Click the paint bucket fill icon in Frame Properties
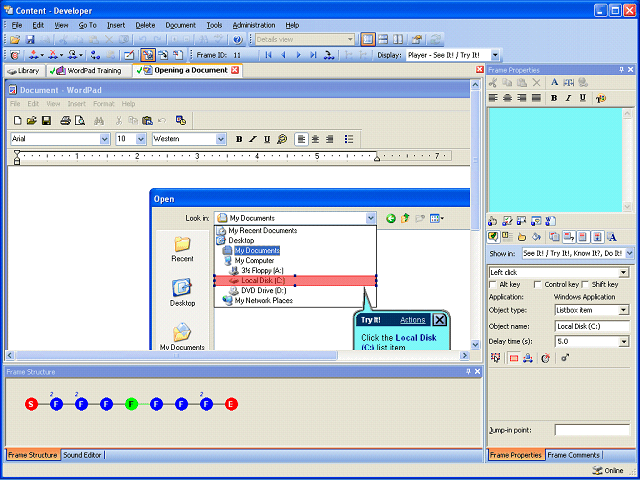This screenshot has width=640, height=480. click(536, 237)
